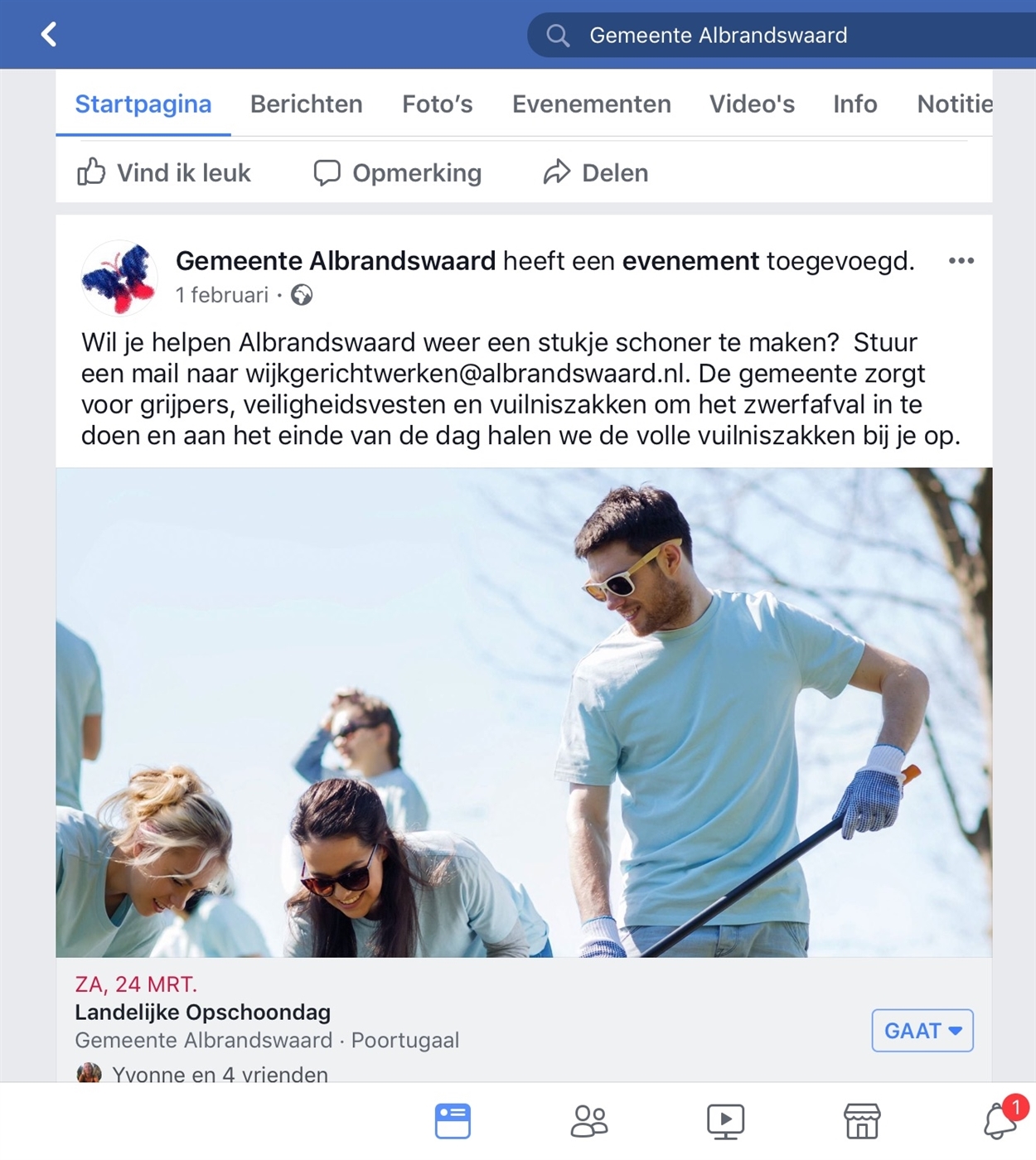Open the Marketplace bottom icon
The height and width of the screenshot is (1160, 1036).
click(x=862, y=1122)
